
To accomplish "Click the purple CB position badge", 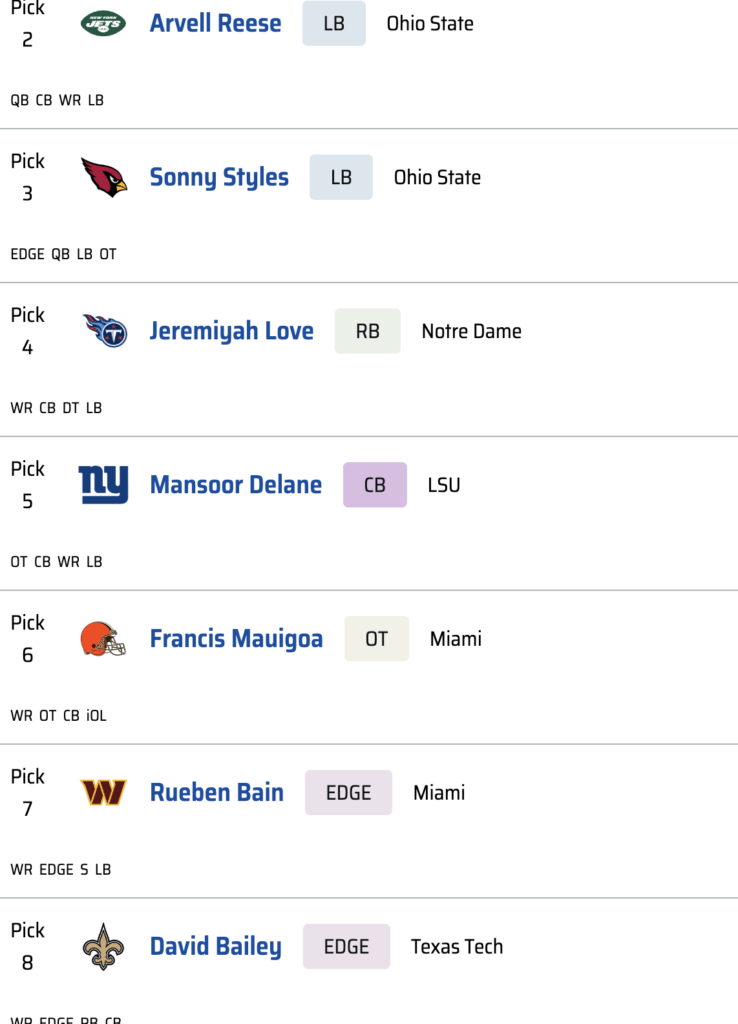I will coord(375,485).
